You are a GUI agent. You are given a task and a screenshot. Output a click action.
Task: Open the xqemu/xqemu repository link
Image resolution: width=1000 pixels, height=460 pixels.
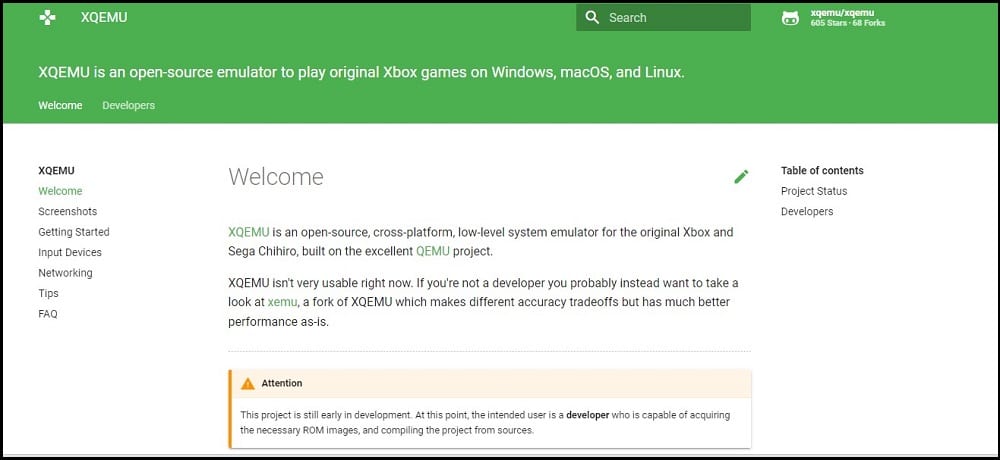pos(842,13)
